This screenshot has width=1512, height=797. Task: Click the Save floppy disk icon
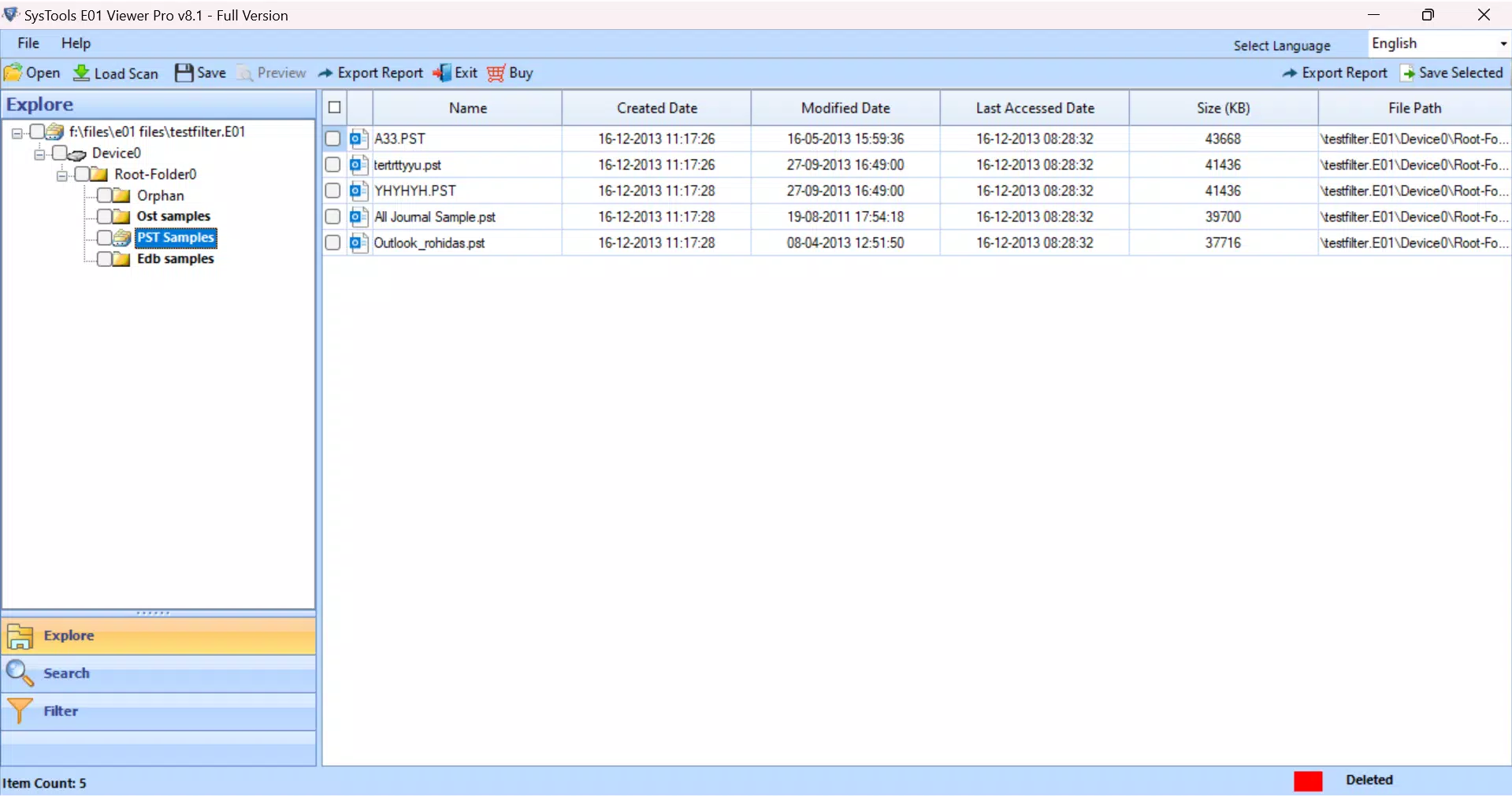click(184, 73)
